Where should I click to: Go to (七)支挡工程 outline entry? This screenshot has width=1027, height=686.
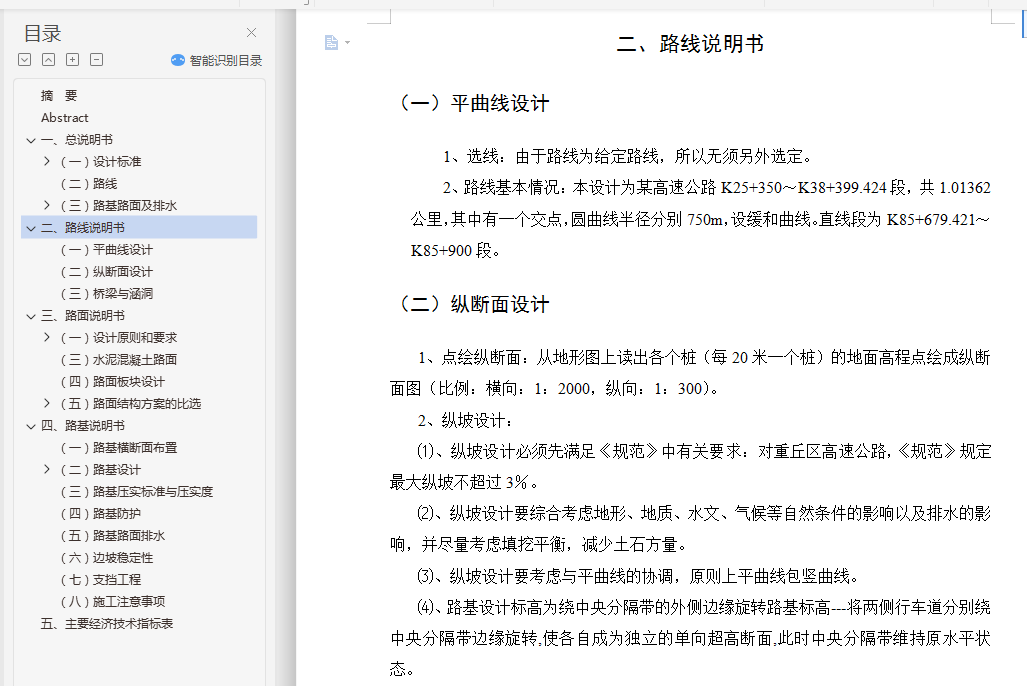(x=101, y=579)
